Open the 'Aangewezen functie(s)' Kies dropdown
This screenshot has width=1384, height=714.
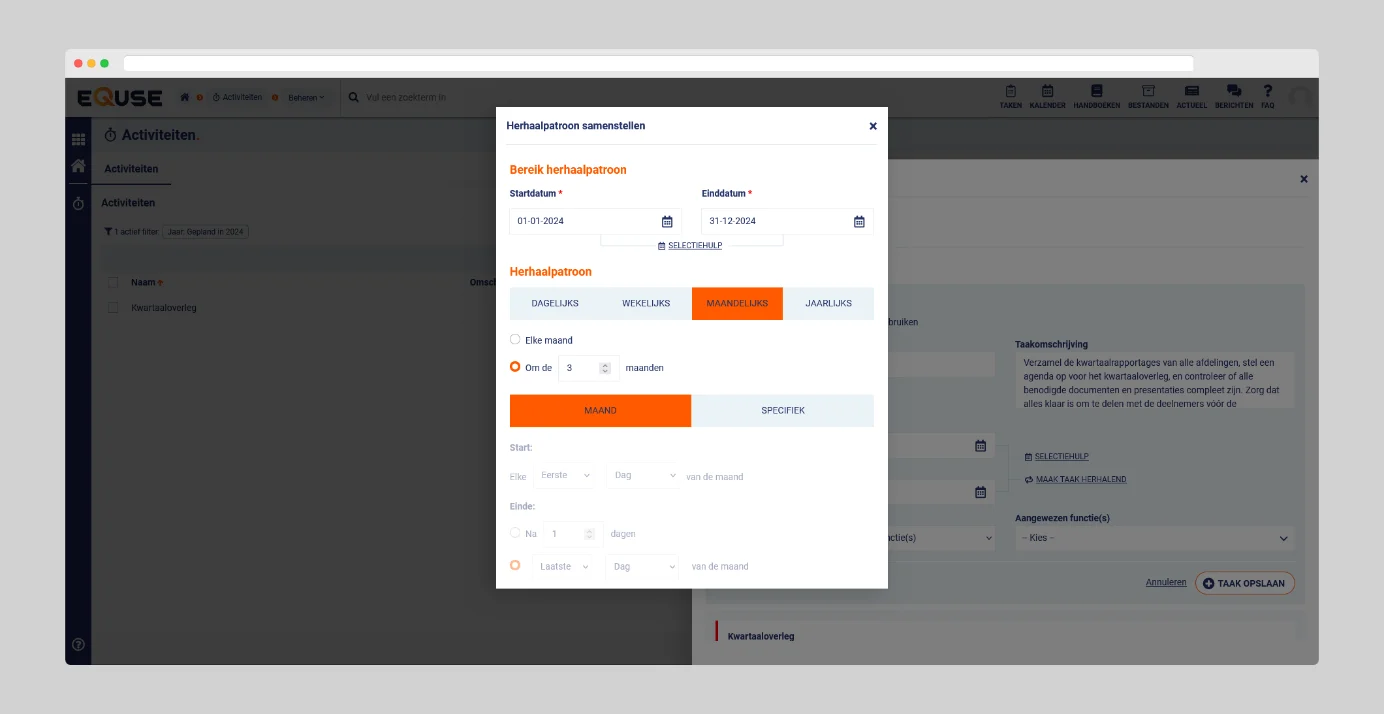(x=1154, y=538)
